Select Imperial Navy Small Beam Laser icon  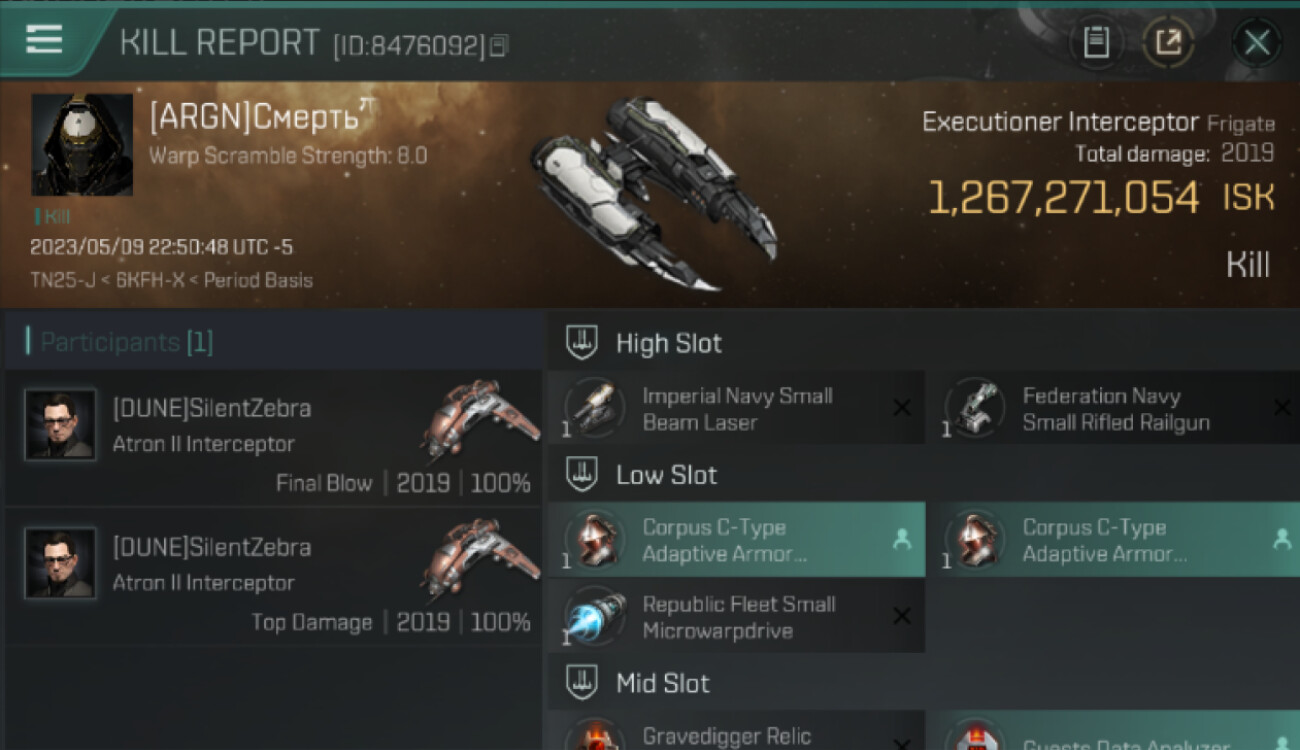(x=595, y=407)
